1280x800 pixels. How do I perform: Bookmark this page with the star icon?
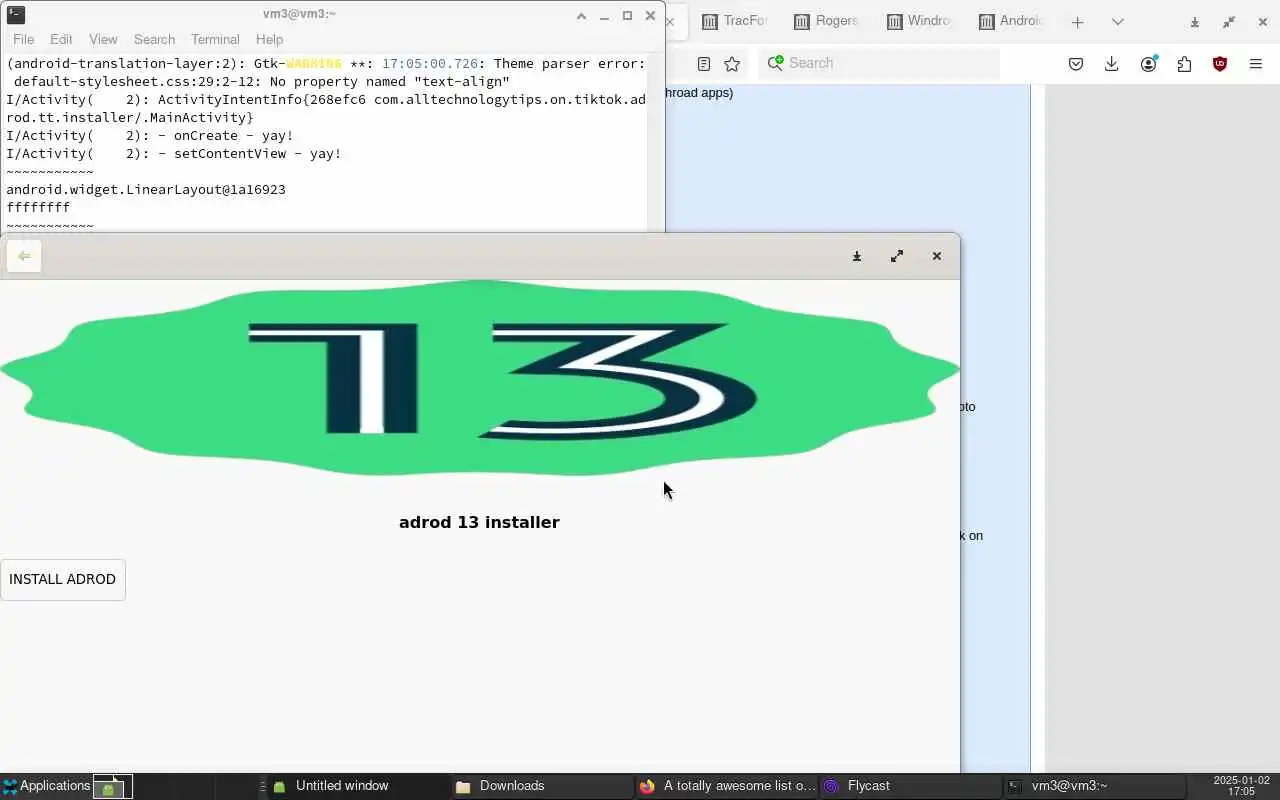[x=732, y=63]
